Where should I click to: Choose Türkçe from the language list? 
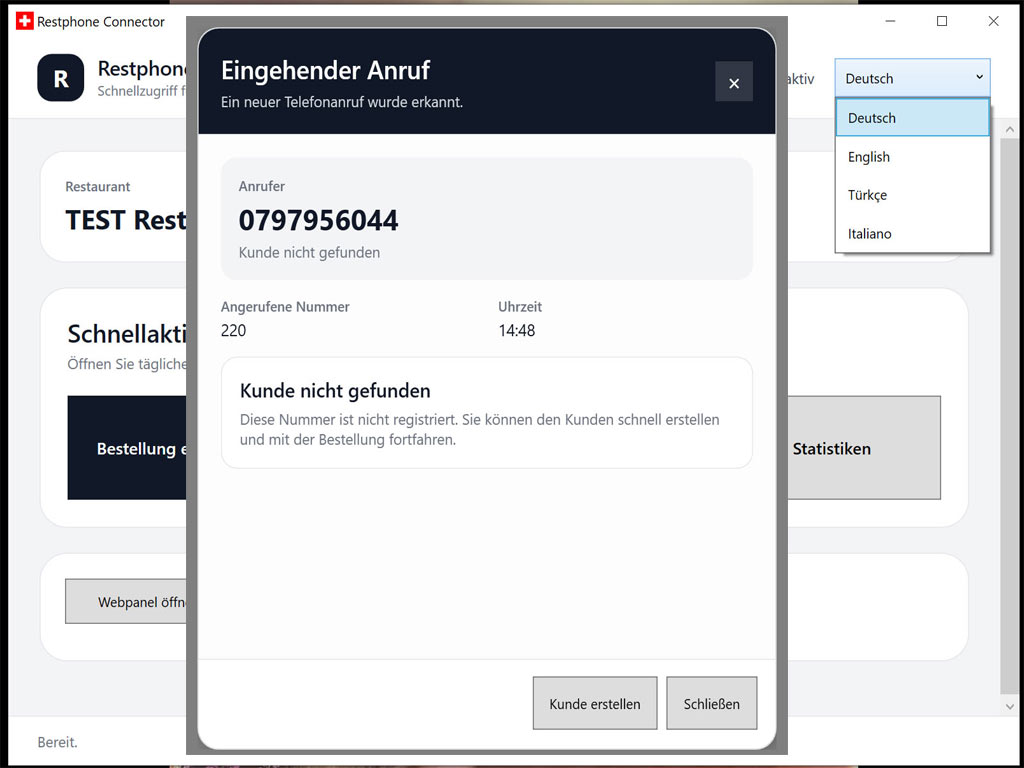(x=912, y=195)
